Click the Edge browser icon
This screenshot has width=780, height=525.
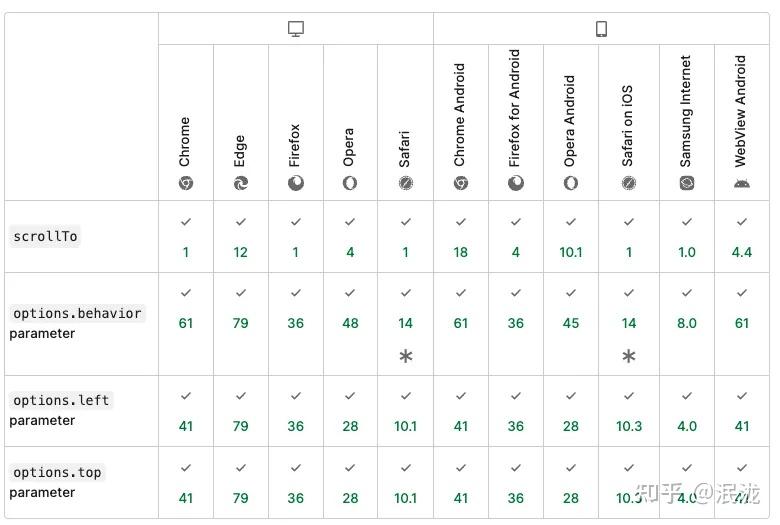240,183
